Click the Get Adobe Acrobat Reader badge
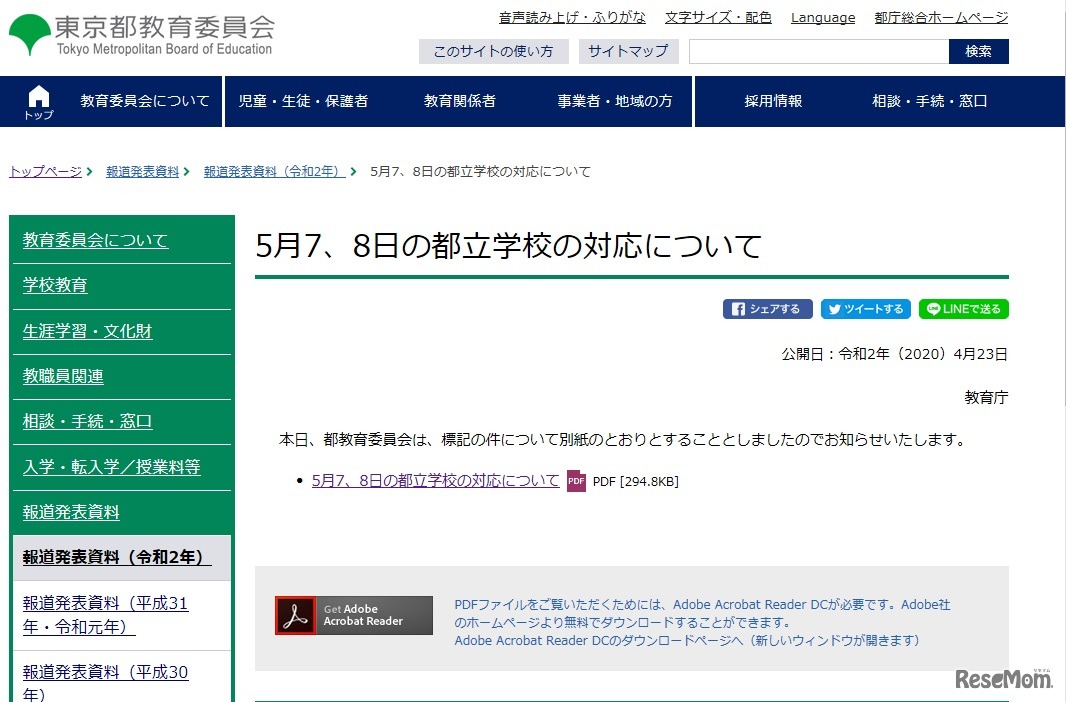Screen dimensions: 1066x702 [353, 615]
